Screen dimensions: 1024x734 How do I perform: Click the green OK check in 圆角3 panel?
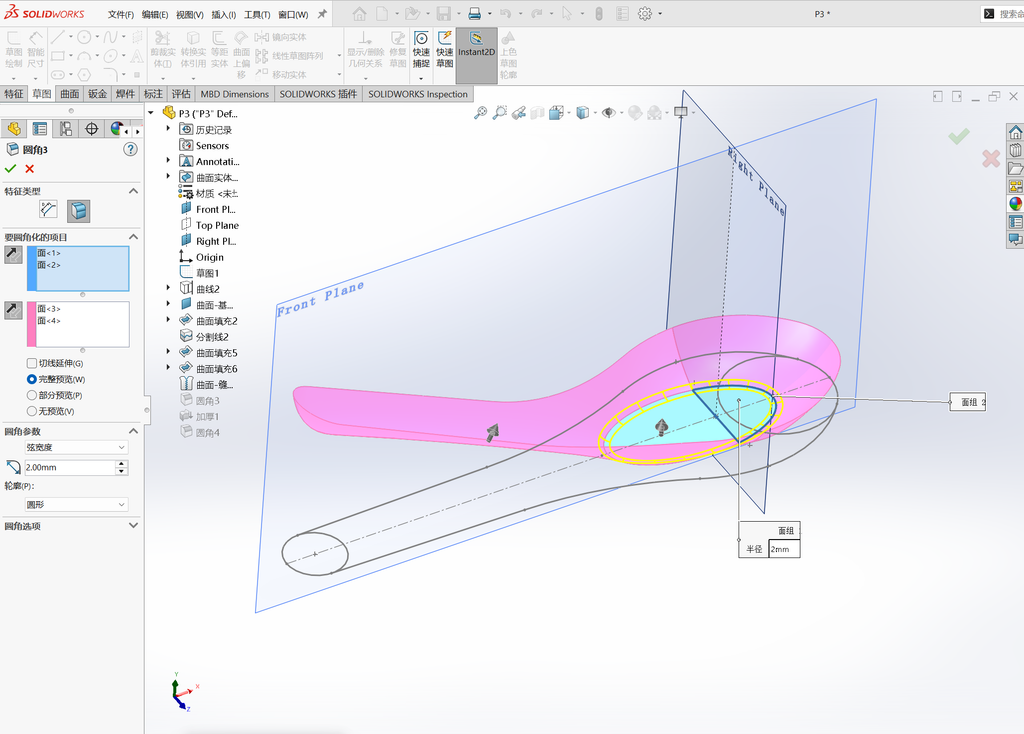click(10, 169)
